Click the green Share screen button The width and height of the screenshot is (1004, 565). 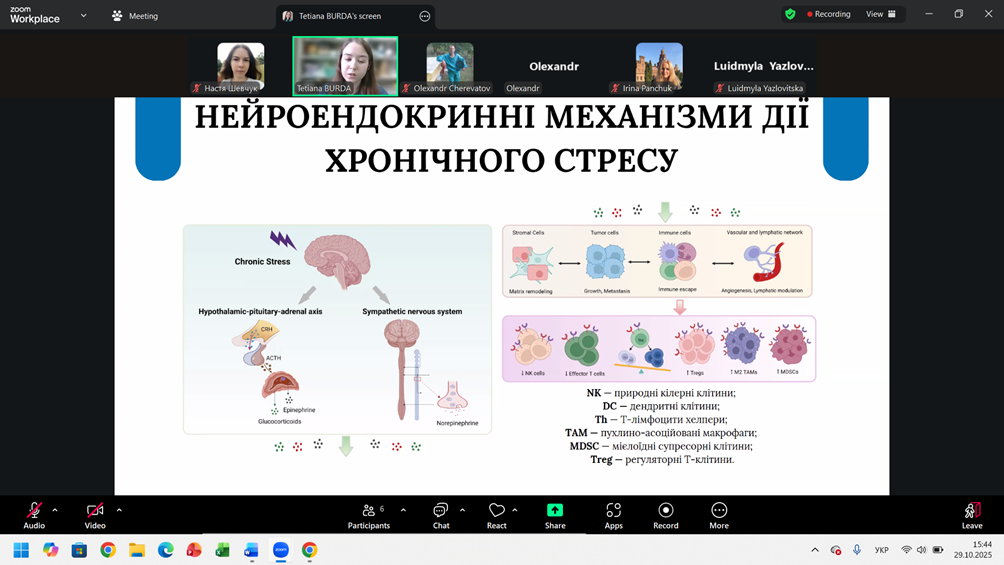coord(555,515)
